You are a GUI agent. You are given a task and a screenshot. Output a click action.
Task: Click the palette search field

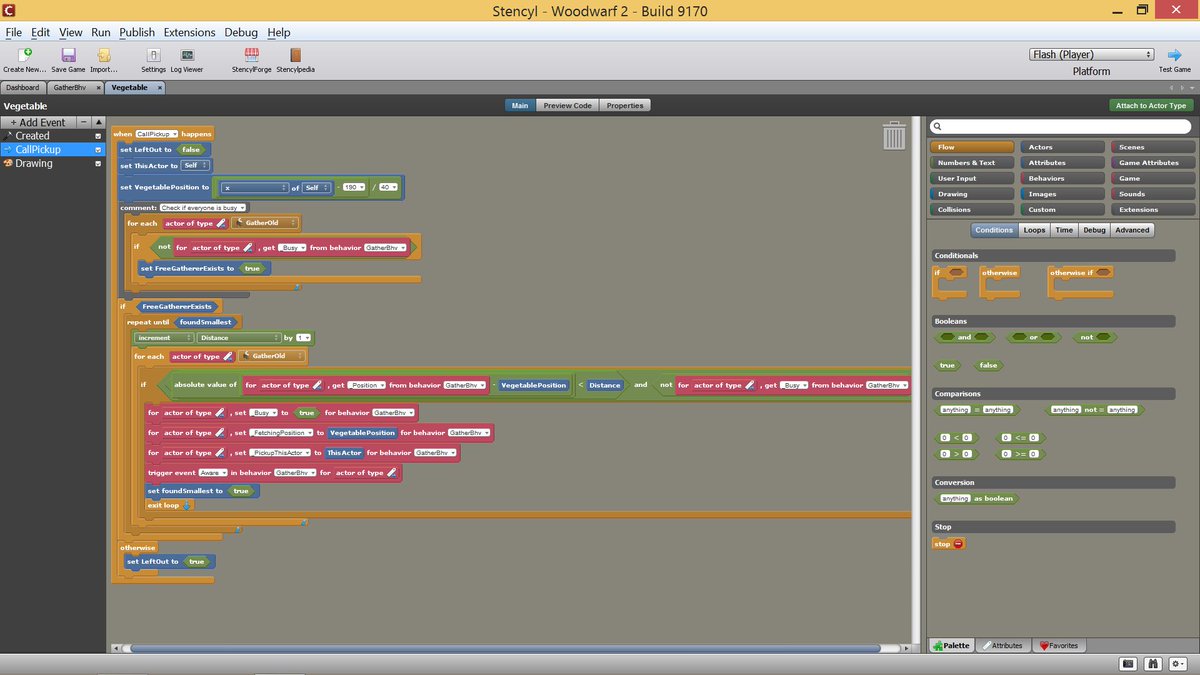pyautogui.click(x=1062, y=127)
